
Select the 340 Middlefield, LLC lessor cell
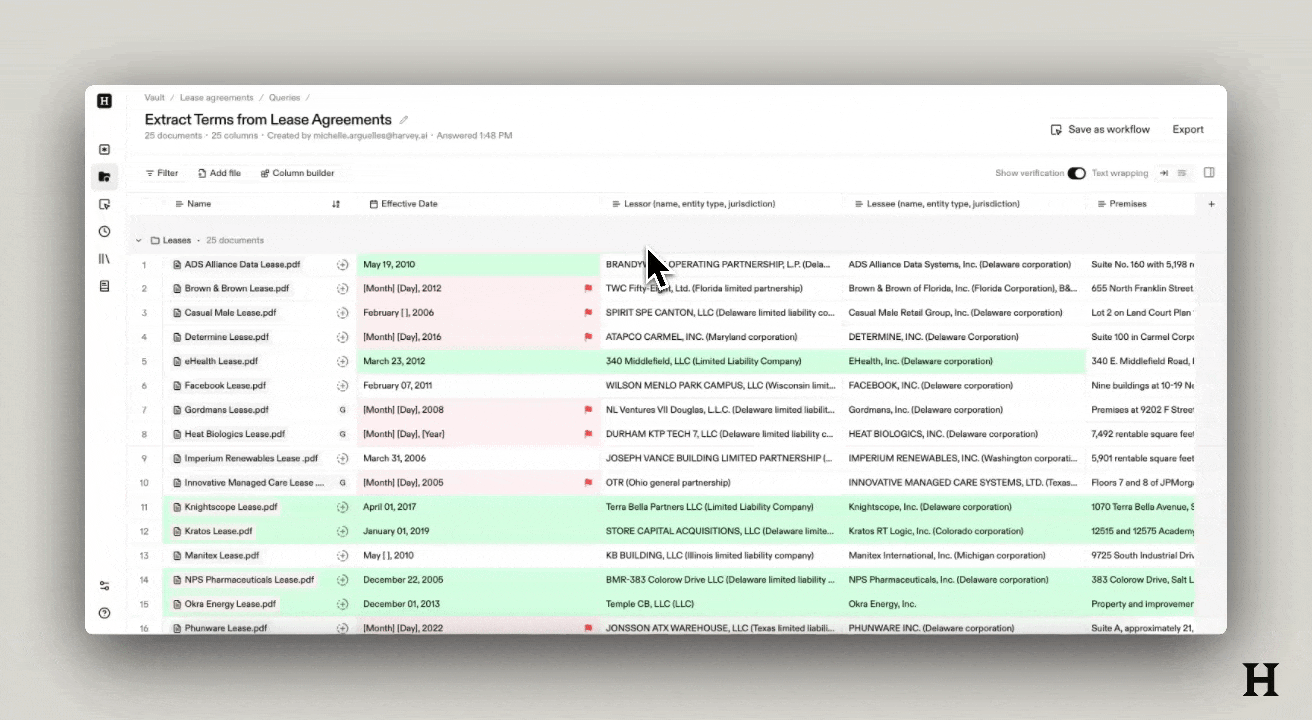coord(720,362)
